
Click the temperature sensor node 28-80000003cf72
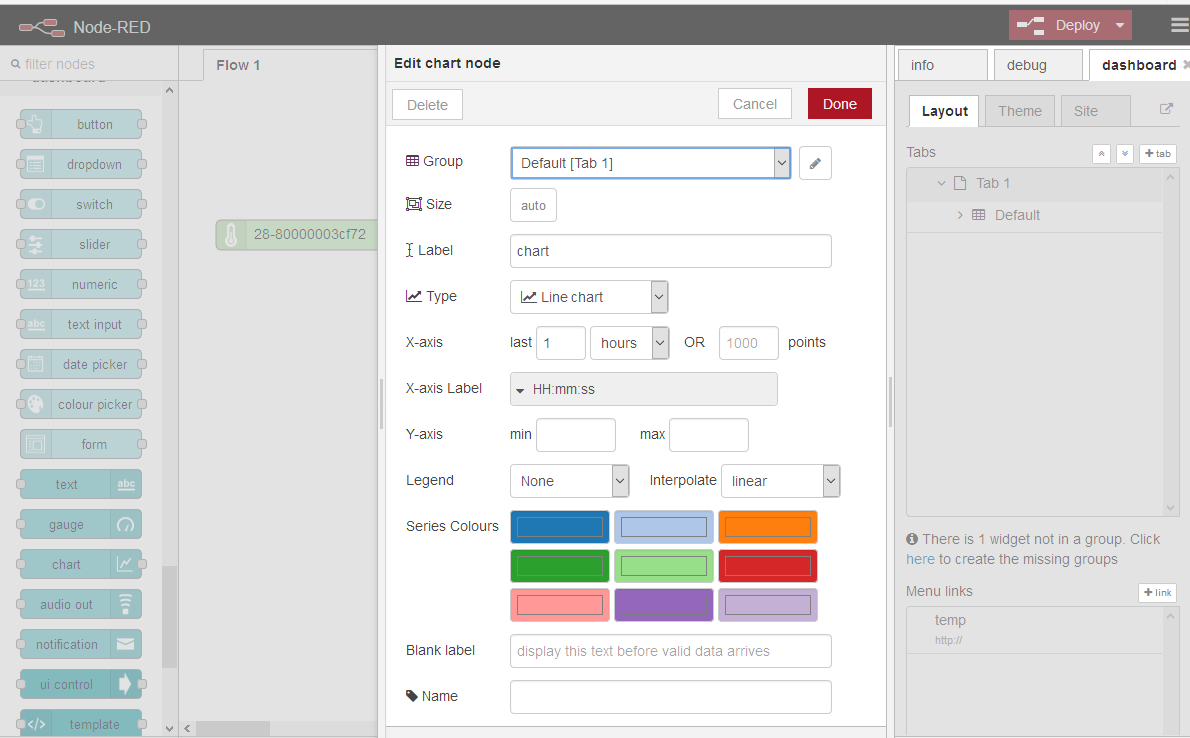point(297,235)
